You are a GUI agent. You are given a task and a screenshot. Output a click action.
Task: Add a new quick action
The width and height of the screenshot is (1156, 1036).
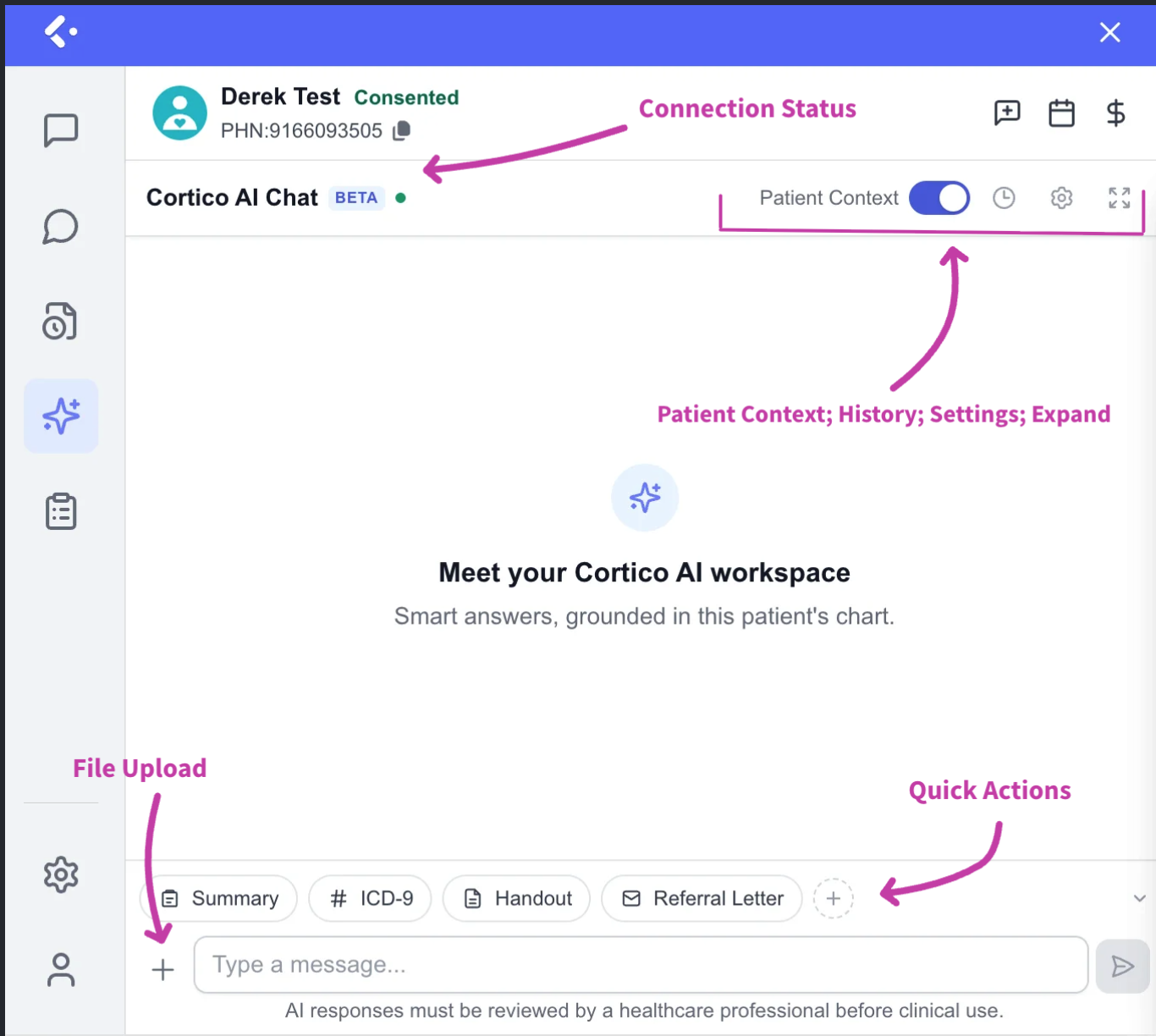point(834,898)
